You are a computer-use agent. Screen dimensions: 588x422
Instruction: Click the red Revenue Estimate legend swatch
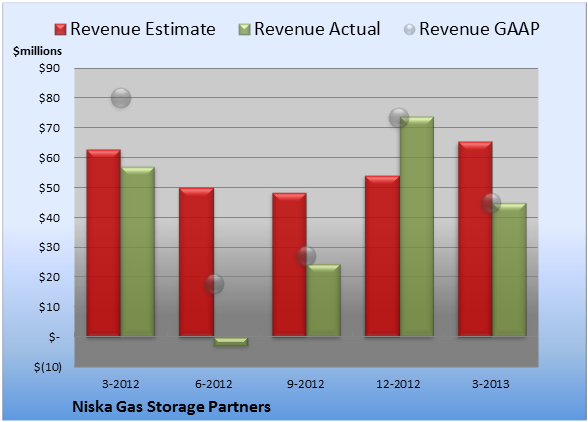click(x=60, y=30)
